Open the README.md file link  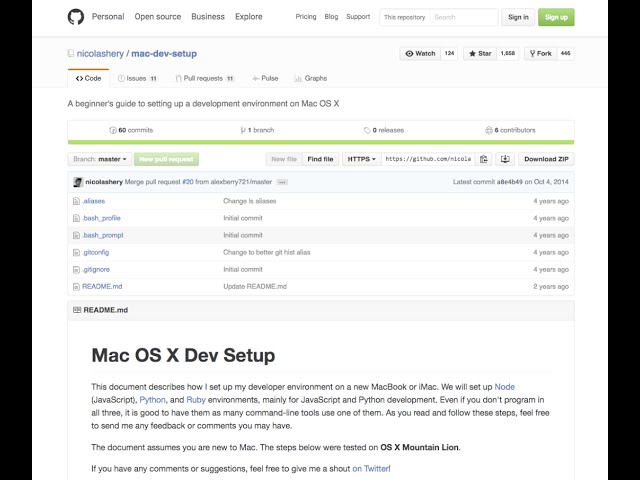click(x=102, y=287)
